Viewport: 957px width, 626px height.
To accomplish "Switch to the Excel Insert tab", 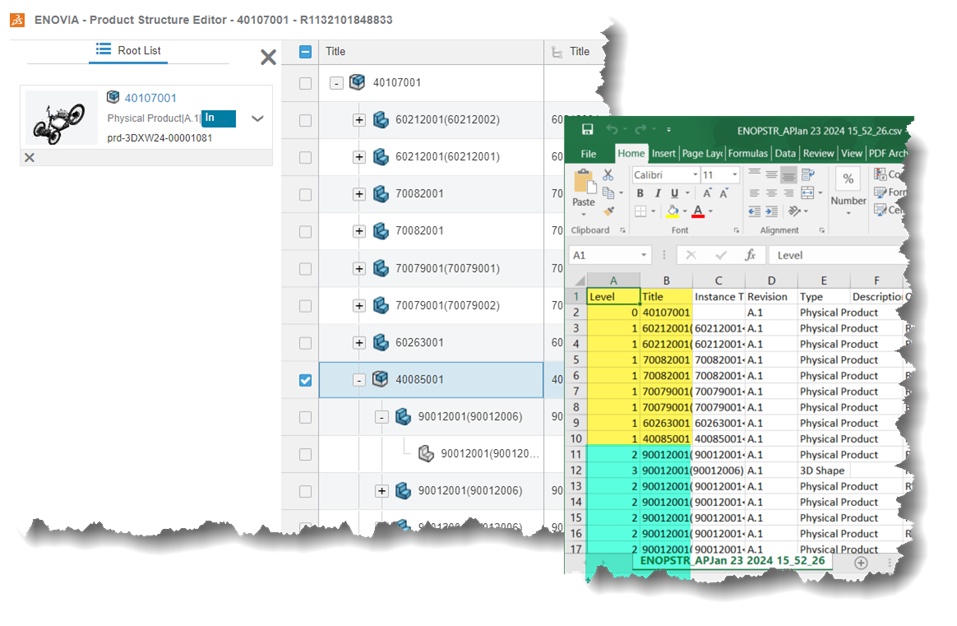I will point(663,154).
